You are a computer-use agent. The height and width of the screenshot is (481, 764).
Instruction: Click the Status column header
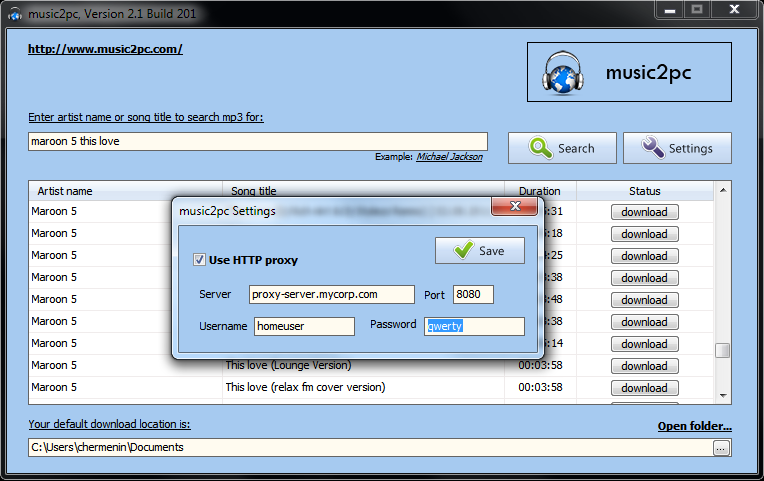pyautogui.click(x=645, y=191)
